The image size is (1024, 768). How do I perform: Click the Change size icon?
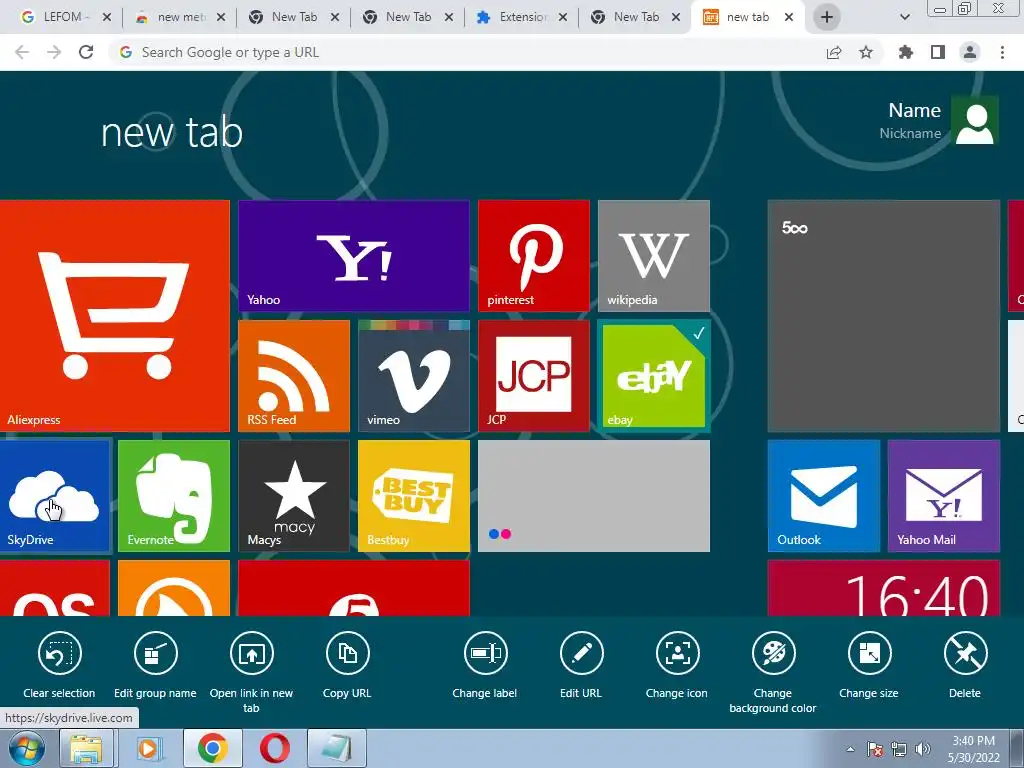pyautogui.click(x=869, y=653)
